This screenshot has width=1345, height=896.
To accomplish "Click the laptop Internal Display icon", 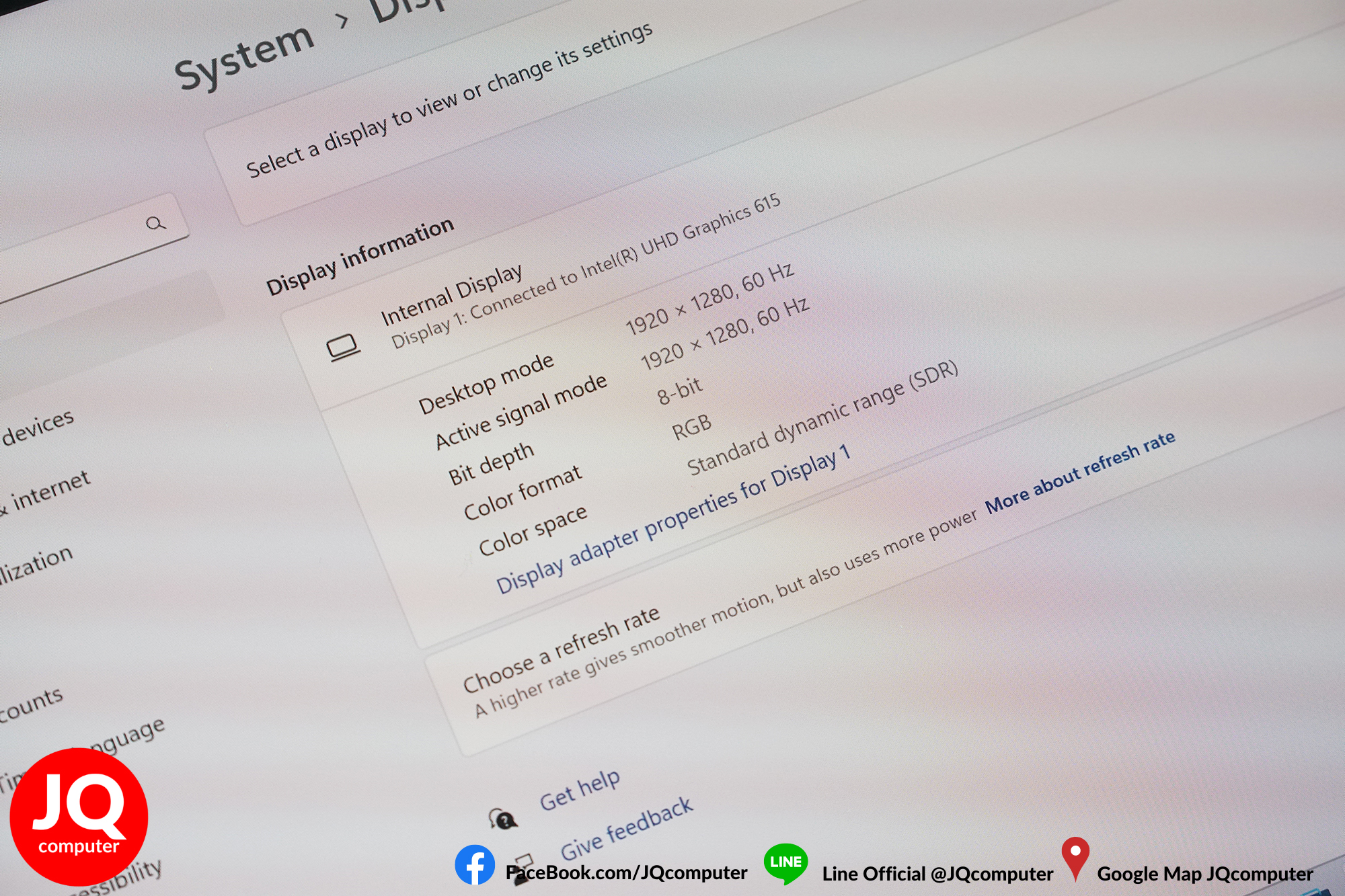I will coord(343,348).
